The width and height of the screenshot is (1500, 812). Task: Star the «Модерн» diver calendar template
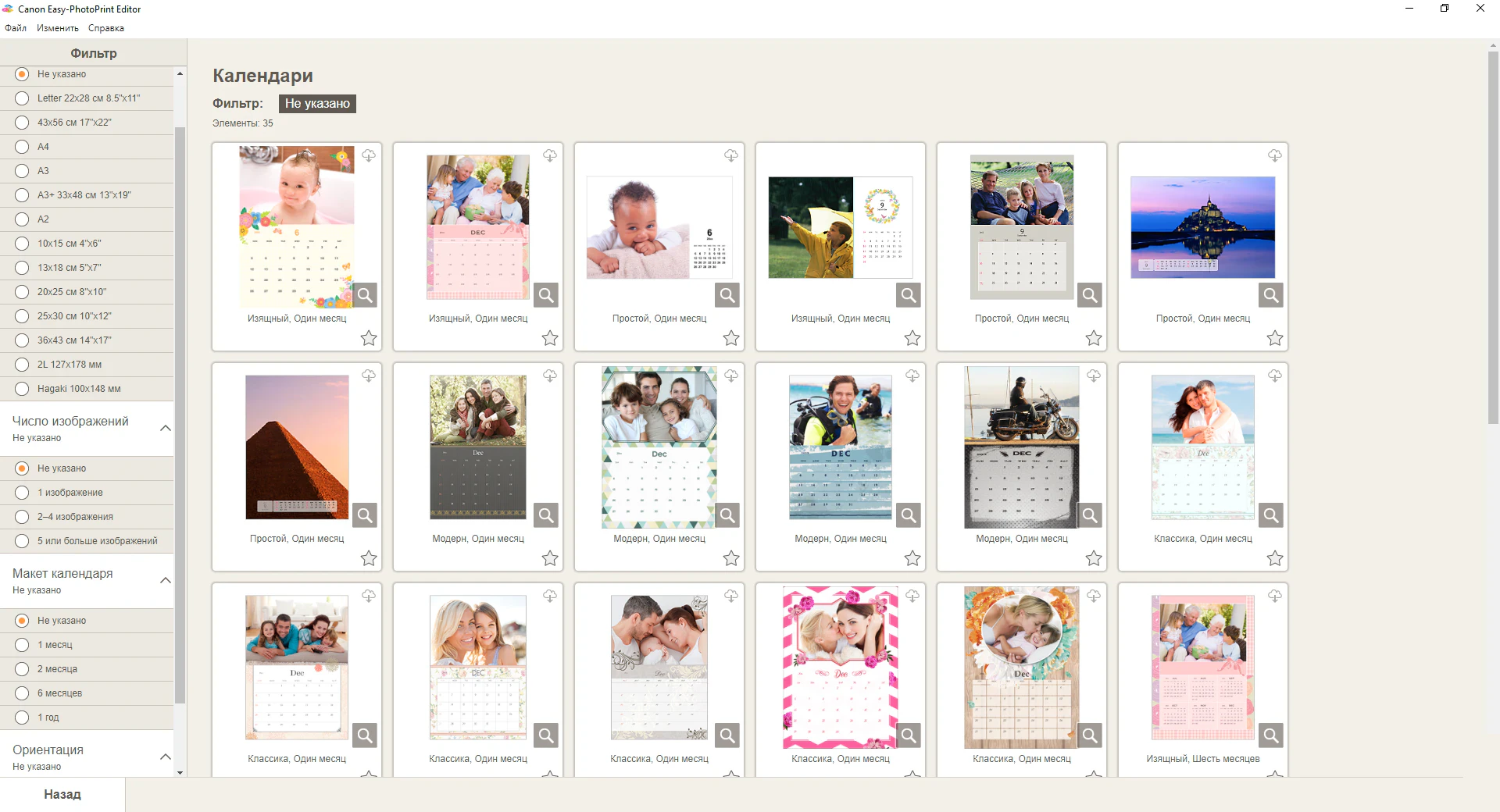click(912, 559)
